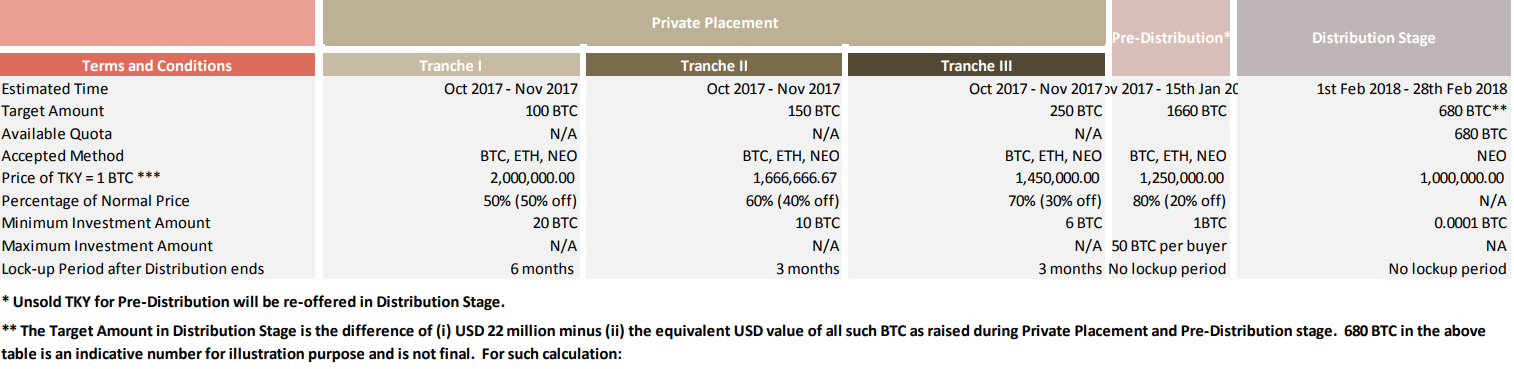
Task: Click the Accepted Method row label
Action: [63, 156]
